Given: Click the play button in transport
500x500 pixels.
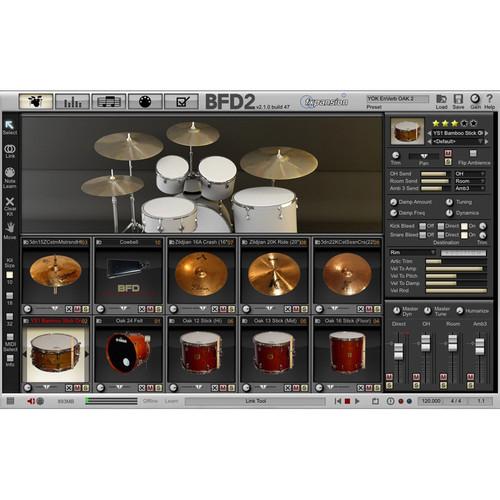Looking at the screenshot, I should coord(357,401).
